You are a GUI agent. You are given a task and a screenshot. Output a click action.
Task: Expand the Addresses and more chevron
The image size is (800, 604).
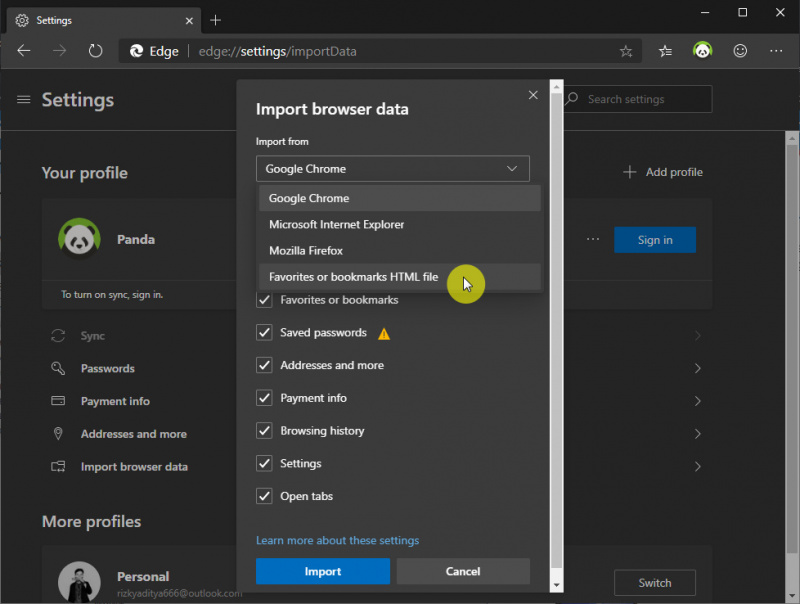pos(697,434)
